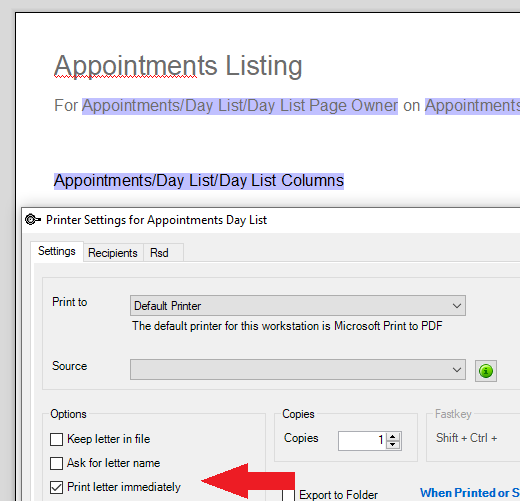Image resolution: width=520 pixels, height=501 pixels.
Task: Uncheck Print letter immediately
Action: pos(56,487)
